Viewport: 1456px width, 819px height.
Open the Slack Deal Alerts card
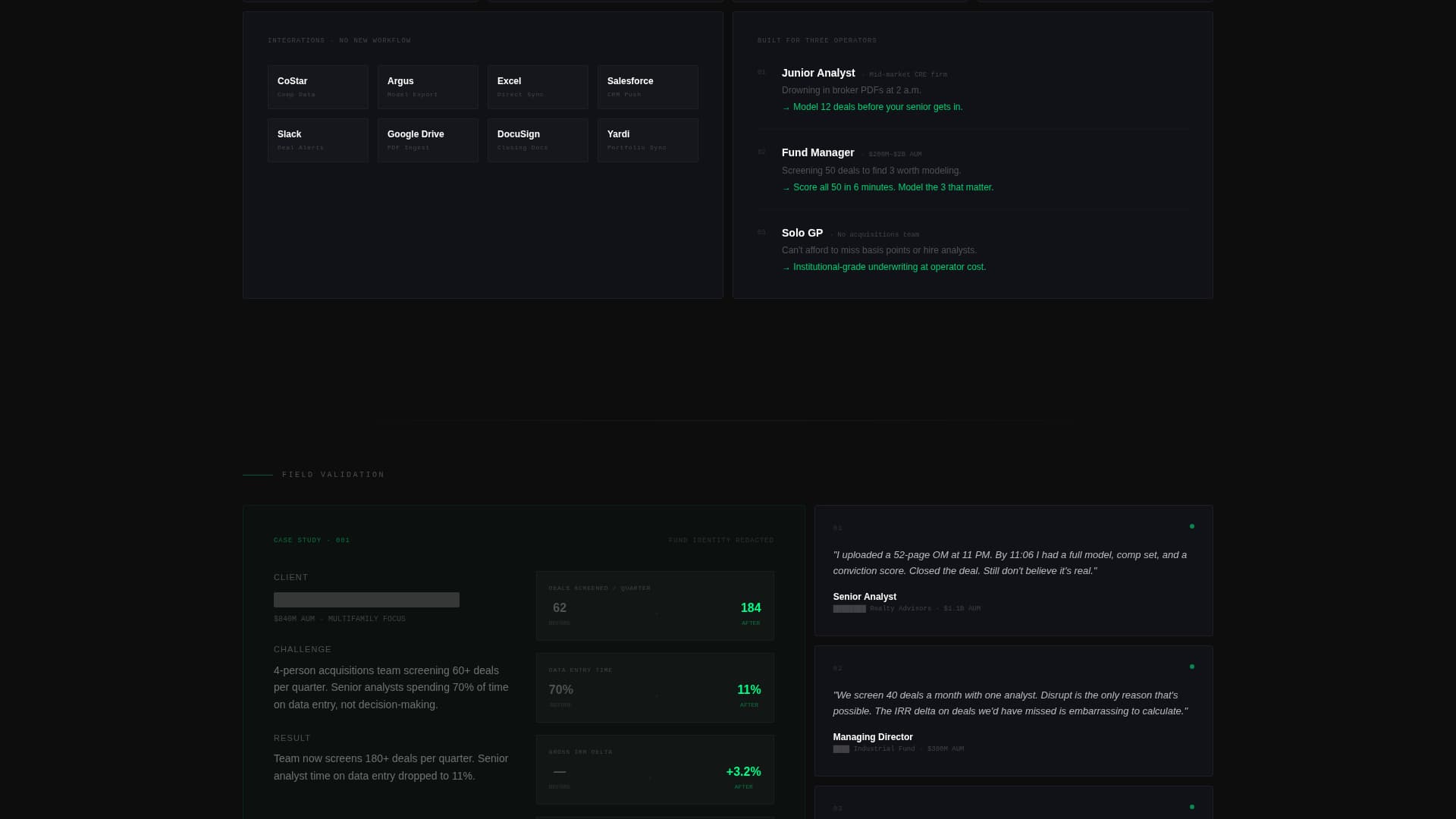click(x=318, y=140)
